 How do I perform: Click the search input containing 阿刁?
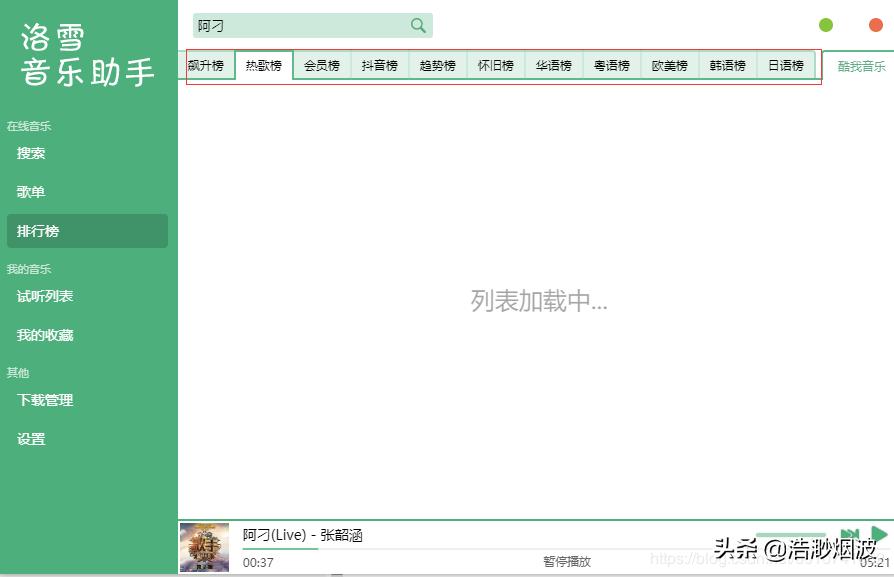click(300, 24)
